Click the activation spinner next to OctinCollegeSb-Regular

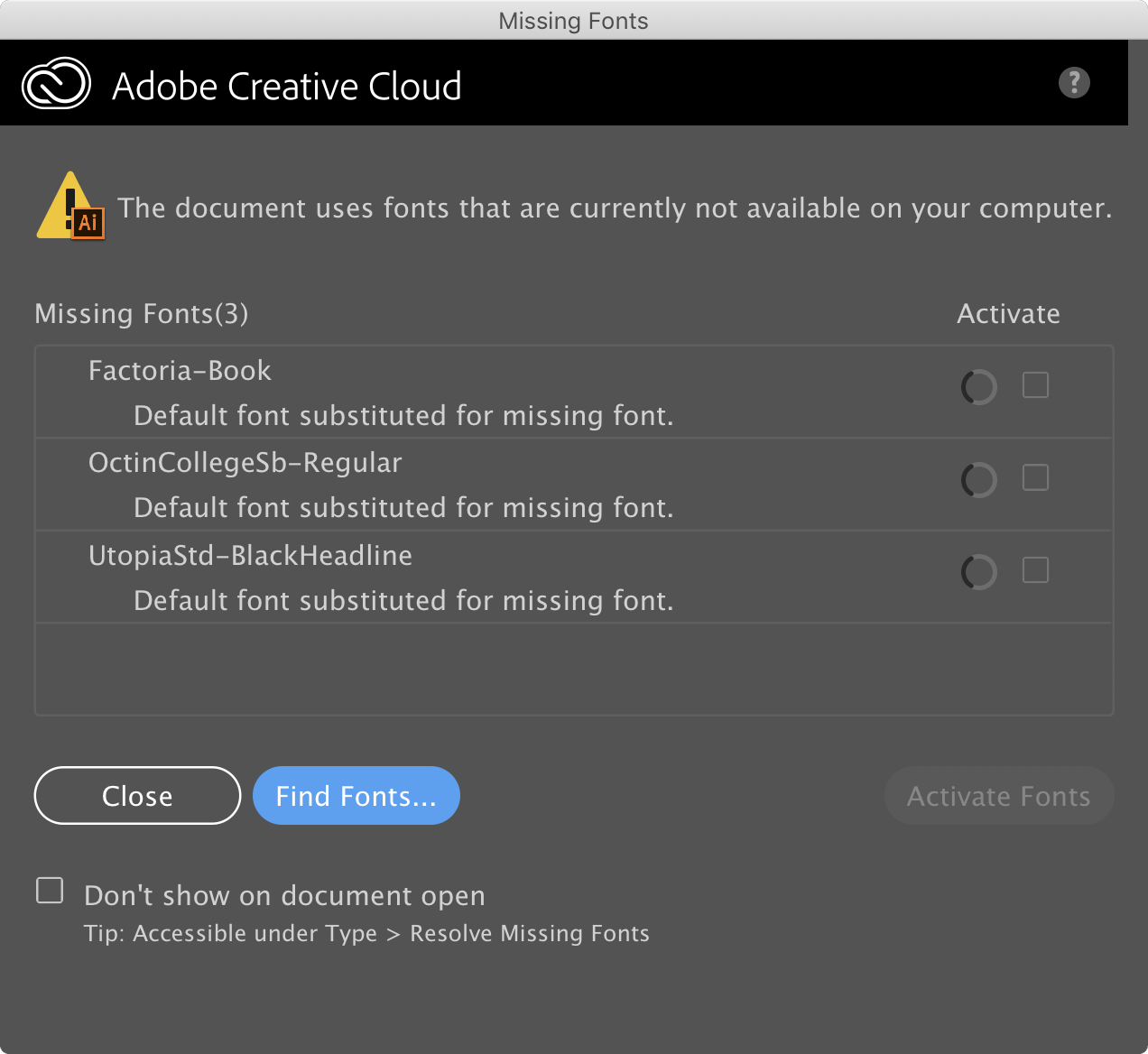[979, 479]
